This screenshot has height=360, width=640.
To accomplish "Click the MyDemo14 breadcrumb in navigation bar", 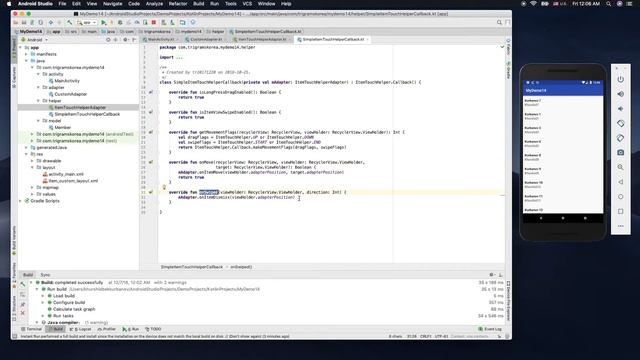I will (29, 31).
